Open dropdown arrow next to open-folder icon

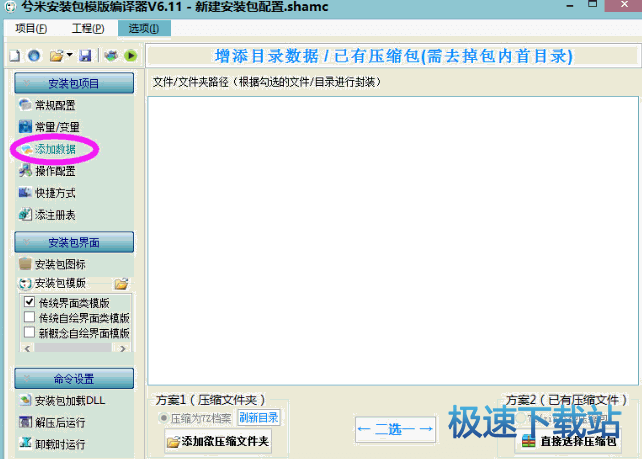(x=71, y=55)
